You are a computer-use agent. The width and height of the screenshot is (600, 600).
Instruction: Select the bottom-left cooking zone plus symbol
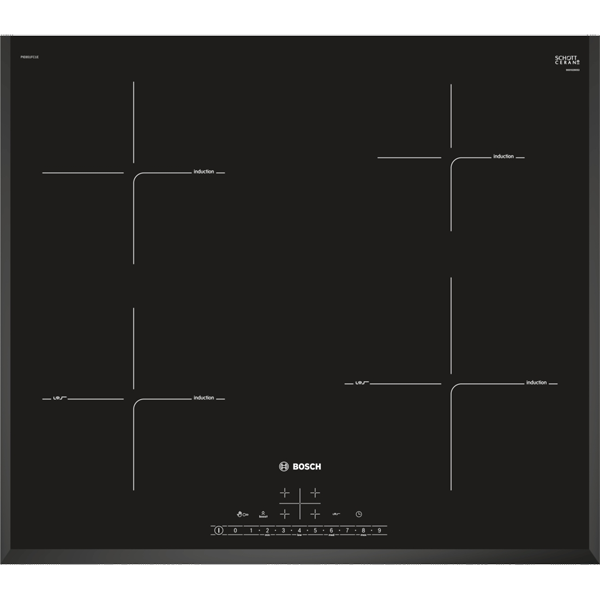coord(285,513)
